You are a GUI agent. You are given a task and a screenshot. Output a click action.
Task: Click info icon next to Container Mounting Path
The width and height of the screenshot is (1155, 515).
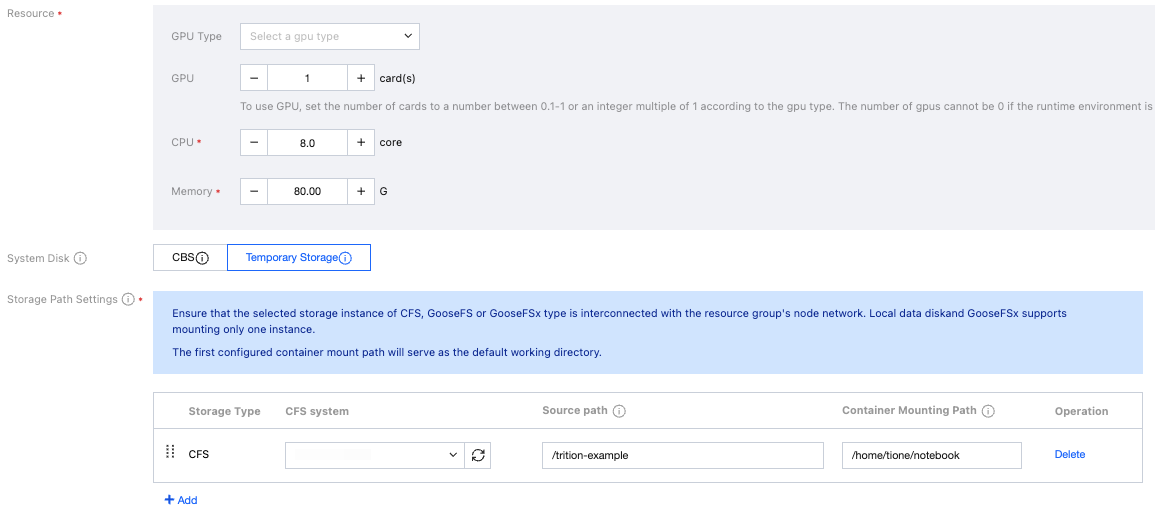(988, 411)
